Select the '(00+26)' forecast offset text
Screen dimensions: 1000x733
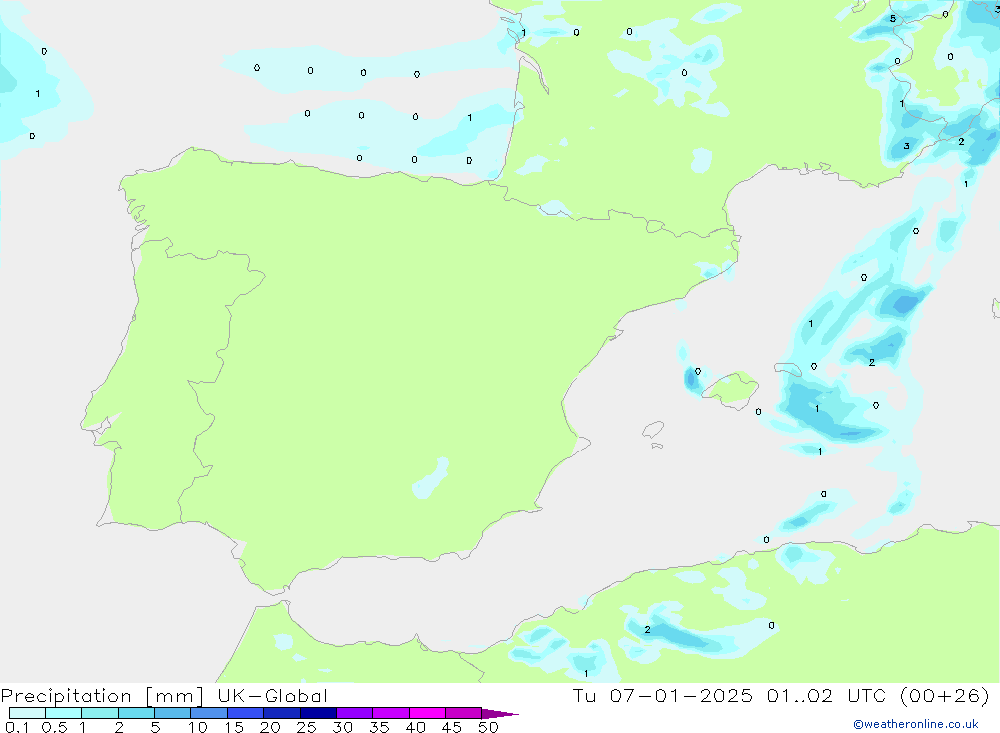945,695
